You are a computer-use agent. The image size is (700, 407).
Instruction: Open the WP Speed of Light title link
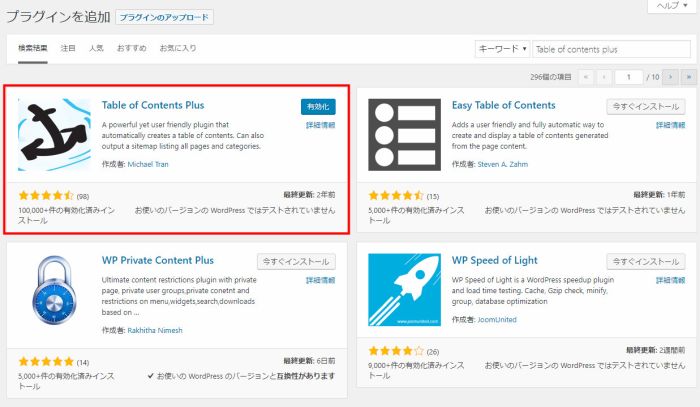tap(495, 260)
